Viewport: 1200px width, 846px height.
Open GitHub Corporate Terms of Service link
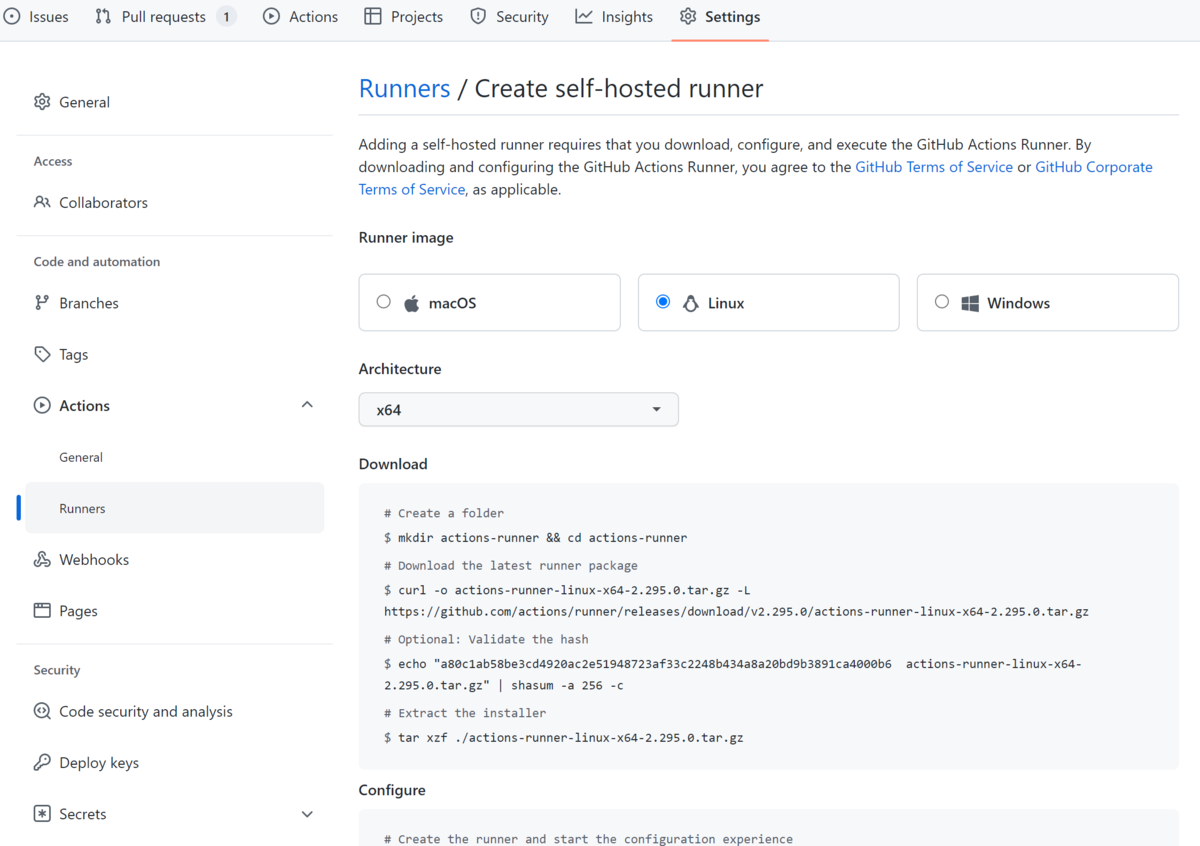pyautogui.click(x=755, y=178)
